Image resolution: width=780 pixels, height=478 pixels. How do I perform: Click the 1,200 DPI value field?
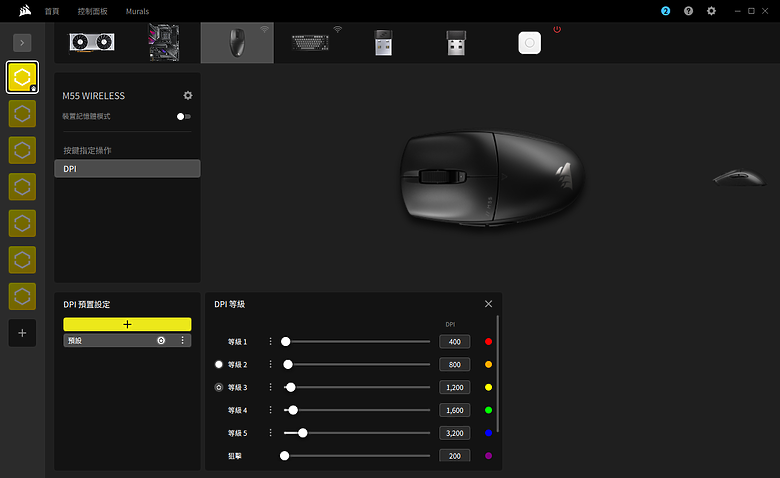(455, 387)
